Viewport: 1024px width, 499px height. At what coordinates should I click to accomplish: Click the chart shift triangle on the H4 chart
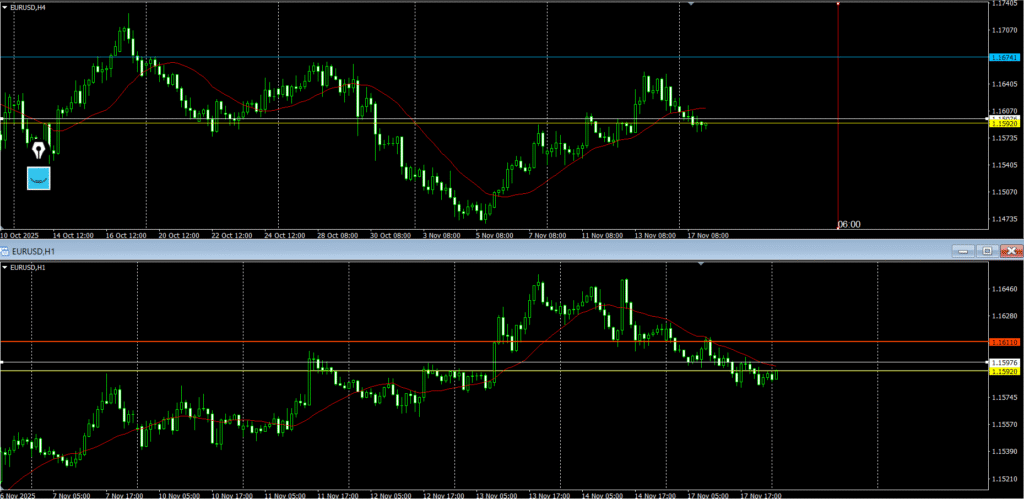691,4
